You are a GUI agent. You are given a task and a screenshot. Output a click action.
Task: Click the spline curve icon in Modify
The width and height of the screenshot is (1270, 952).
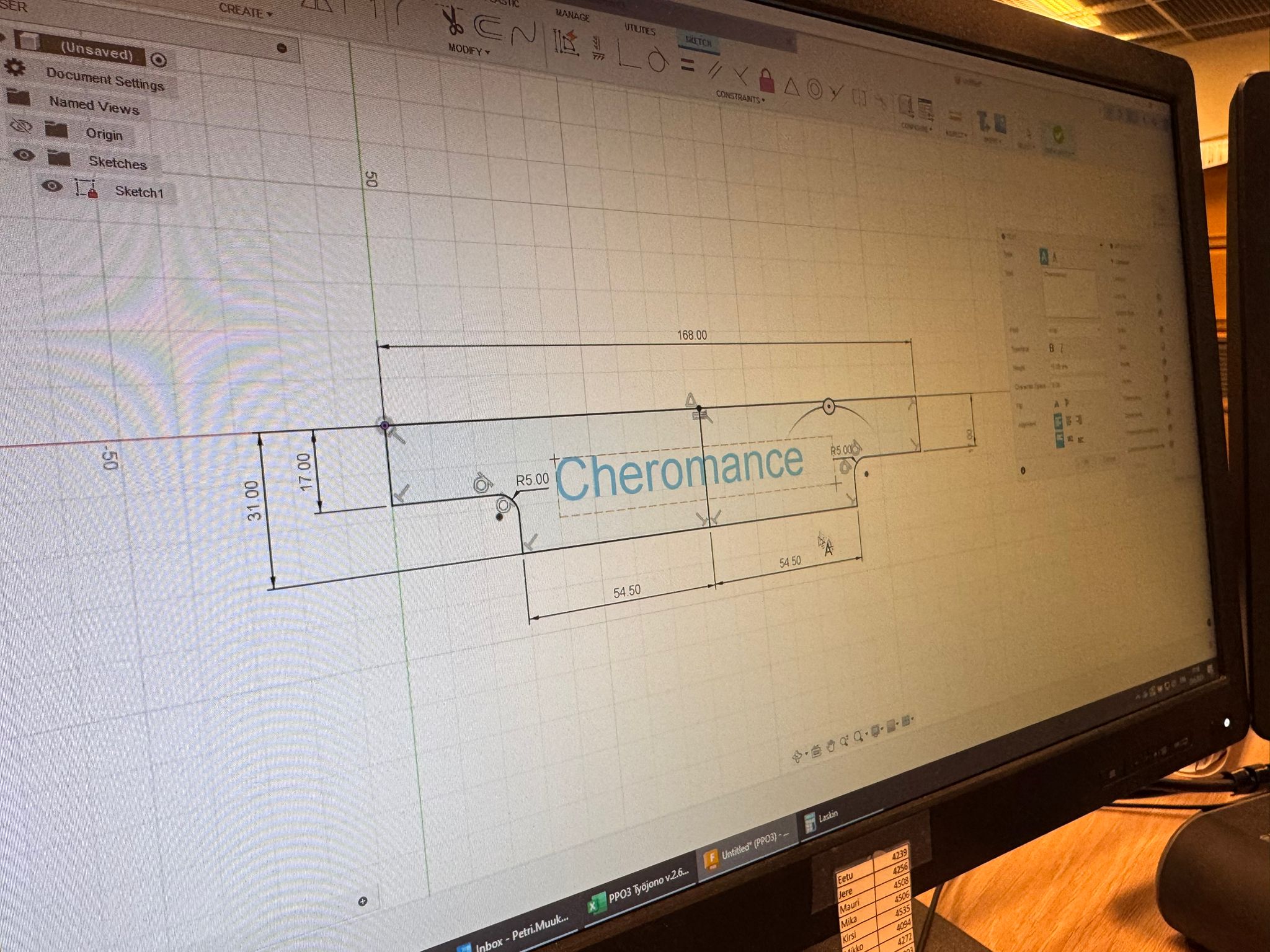point(523,33)
